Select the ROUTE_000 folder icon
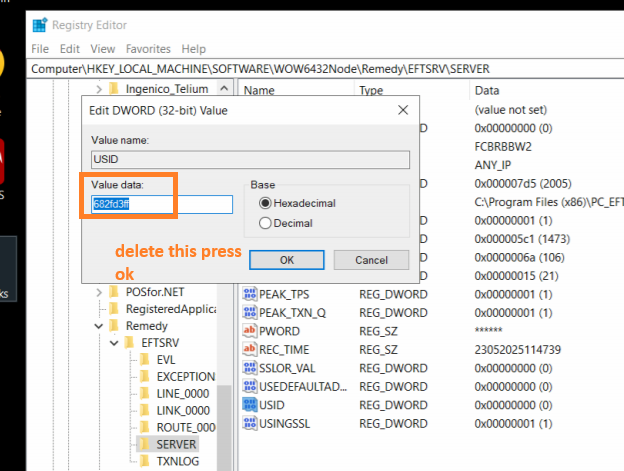624x471 pixels. [x=144, y=427]
